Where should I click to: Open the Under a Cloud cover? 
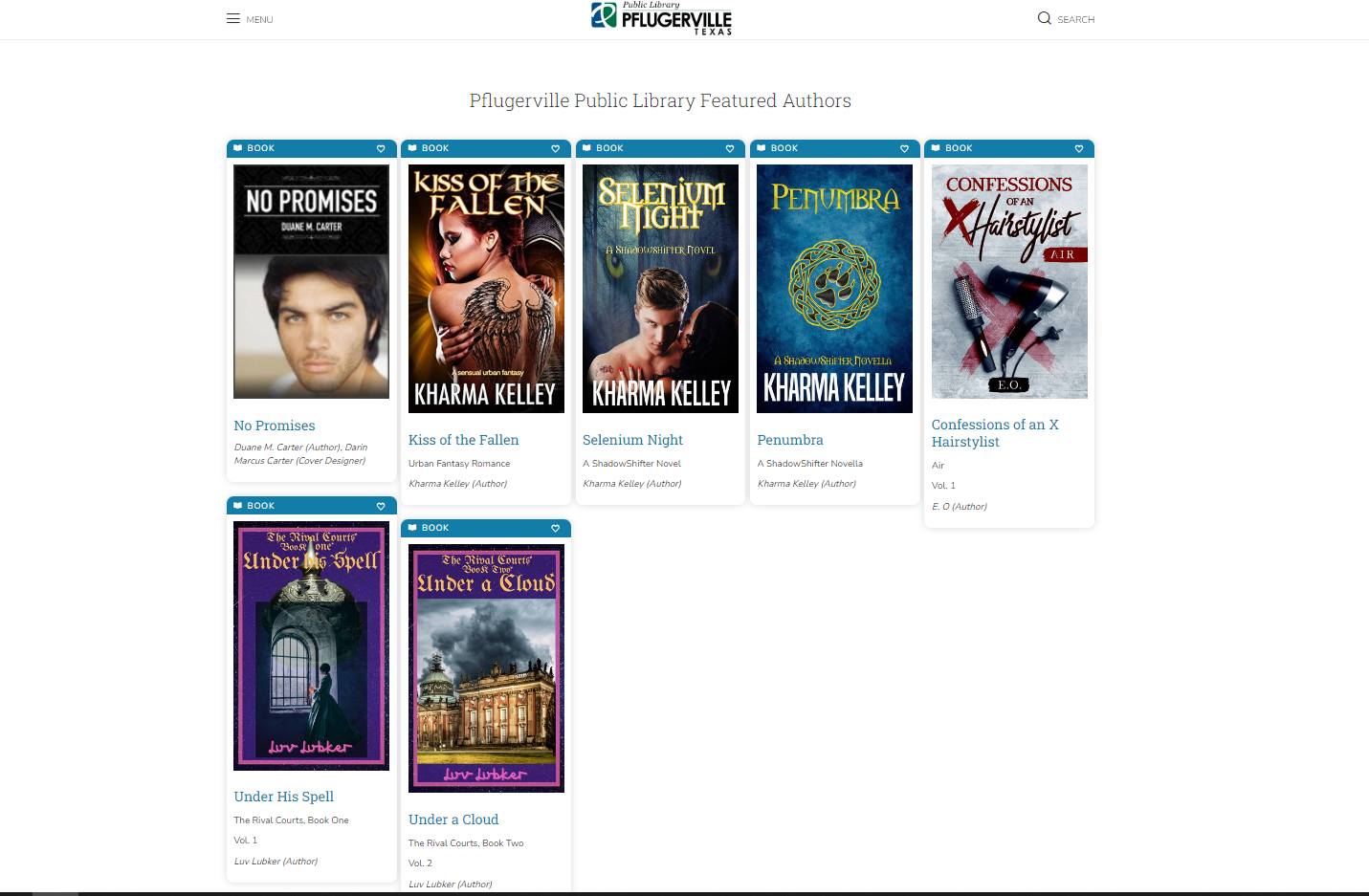(x=486, y=668)
